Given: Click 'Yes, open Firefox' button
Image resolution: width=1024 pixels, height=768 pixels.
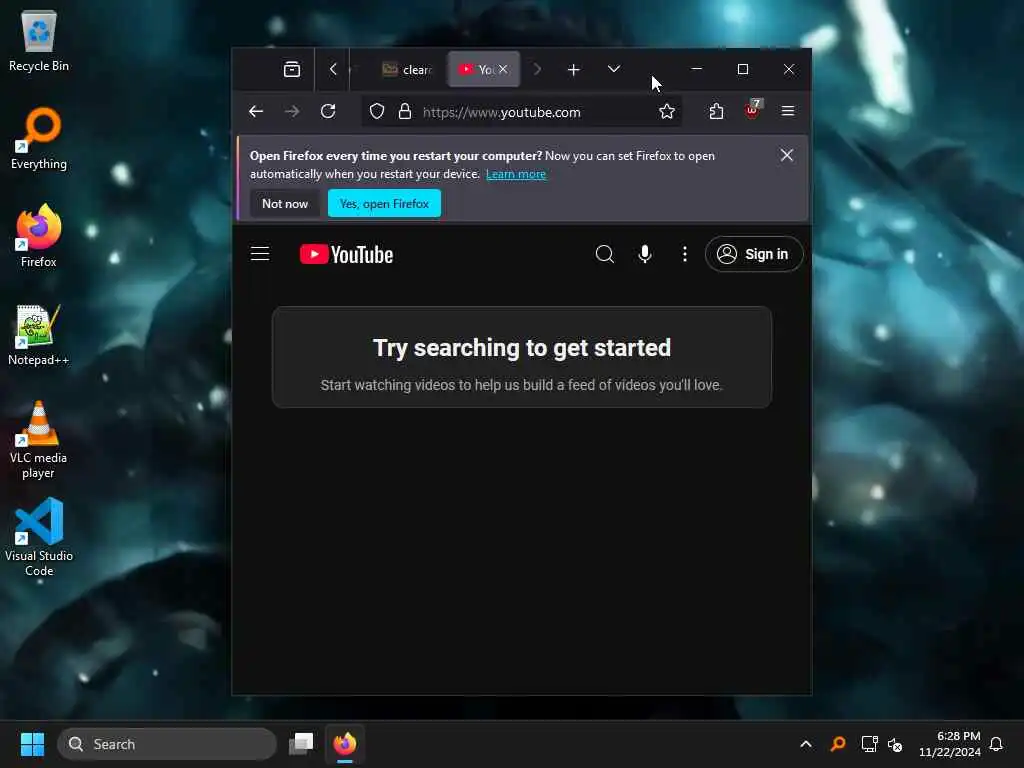Looking at the screenshot, I should (x=384, y=204).
